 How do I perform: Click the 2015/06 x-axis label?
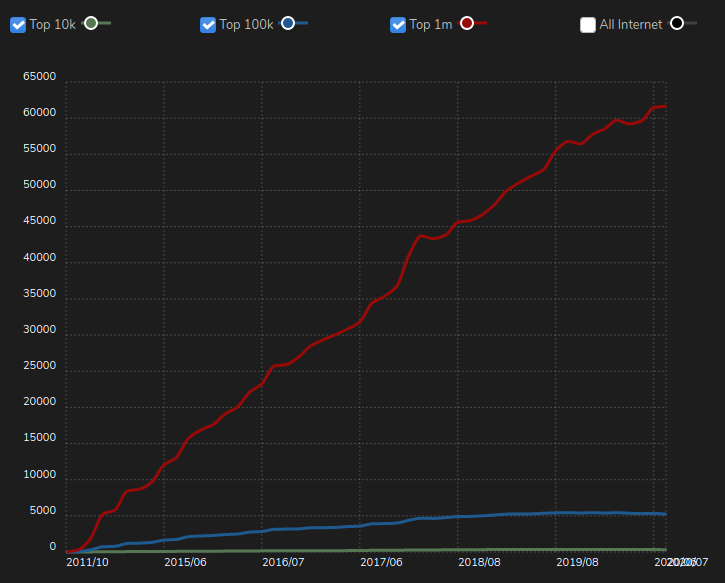click(x=185, y=562)
